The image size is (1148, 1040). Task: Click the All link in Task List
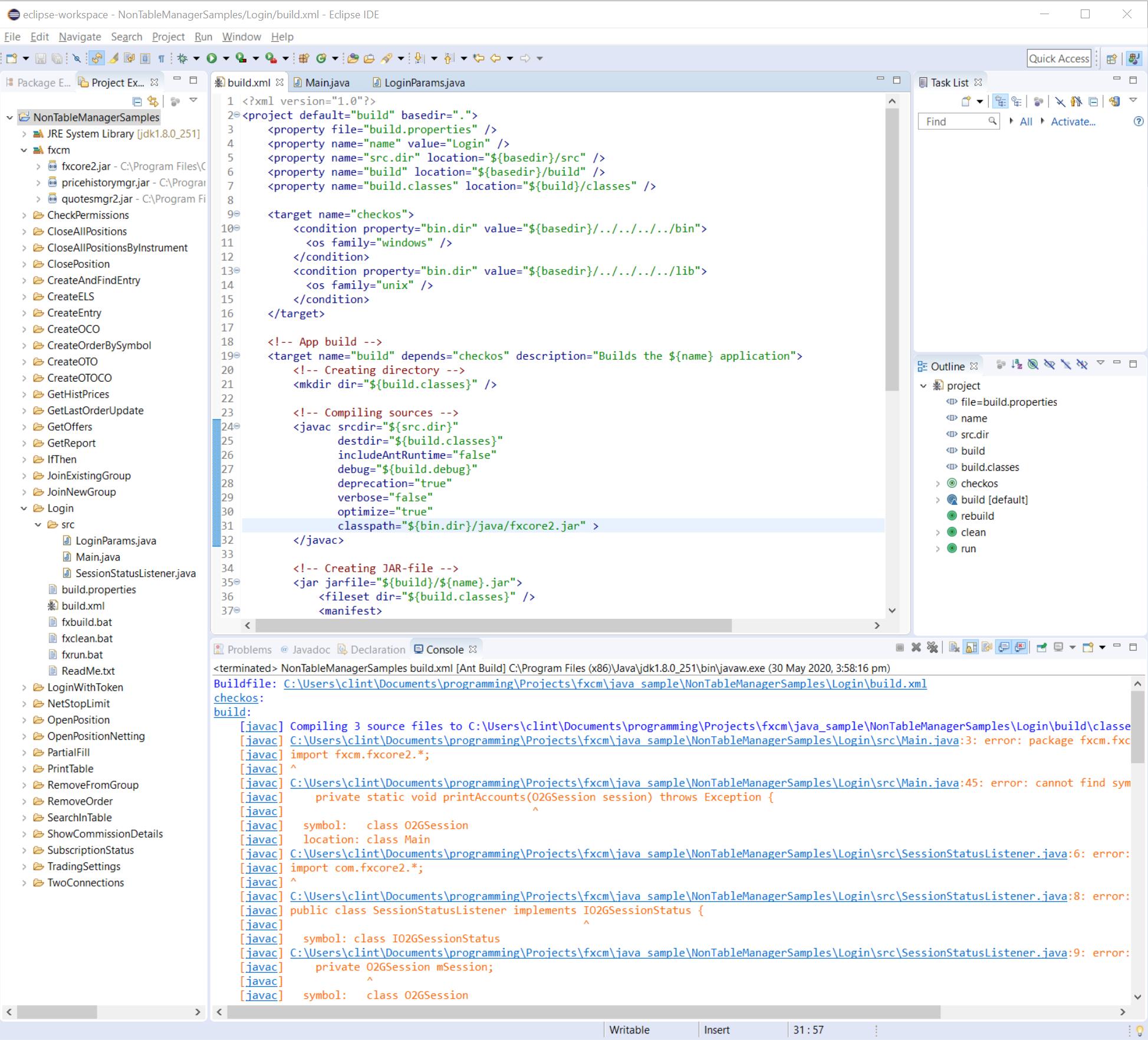pyautogui.click(x=1026, y=122)
